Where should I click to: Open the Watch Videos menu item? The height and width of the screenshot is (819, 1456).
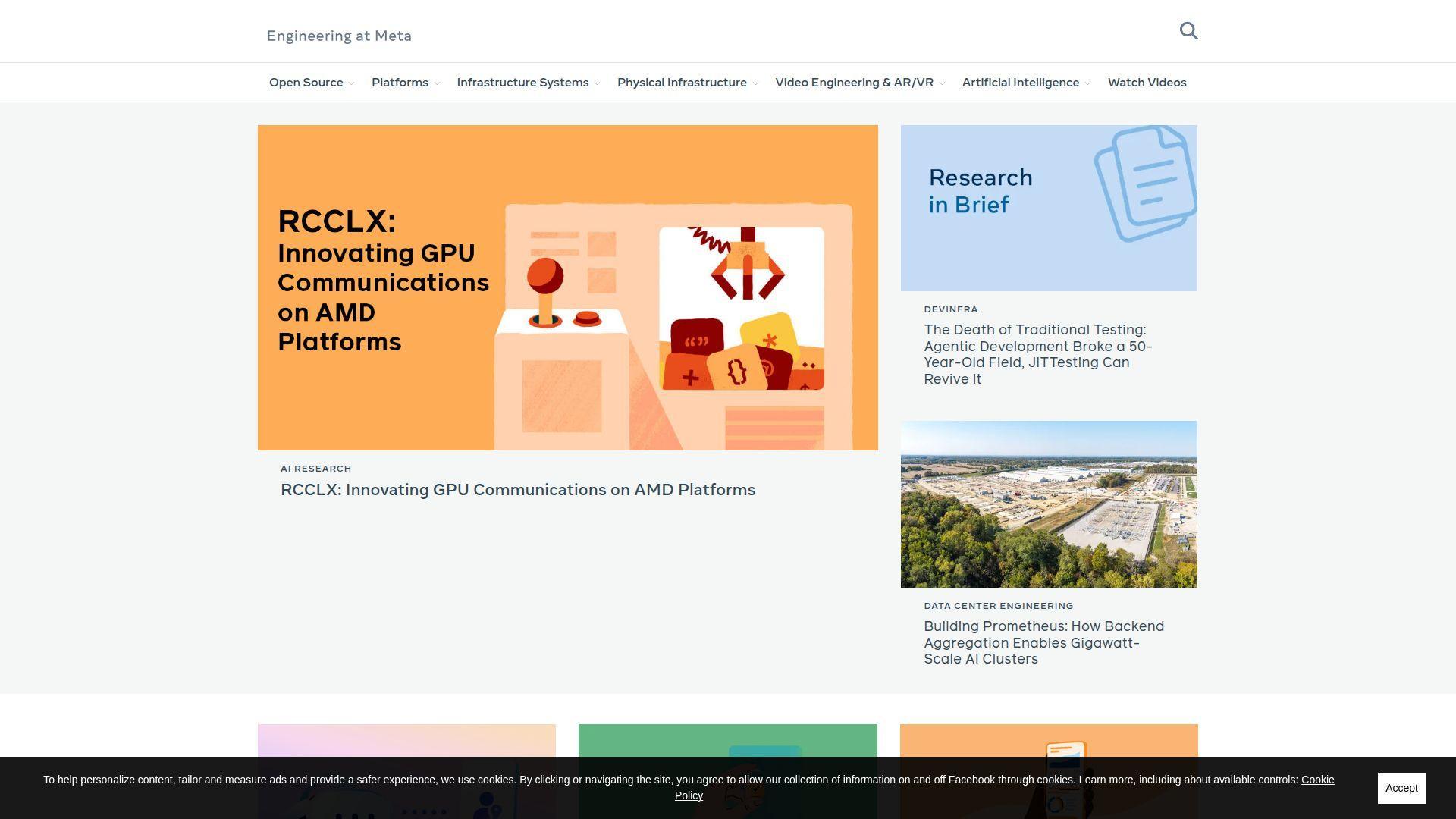point(1147,83)
